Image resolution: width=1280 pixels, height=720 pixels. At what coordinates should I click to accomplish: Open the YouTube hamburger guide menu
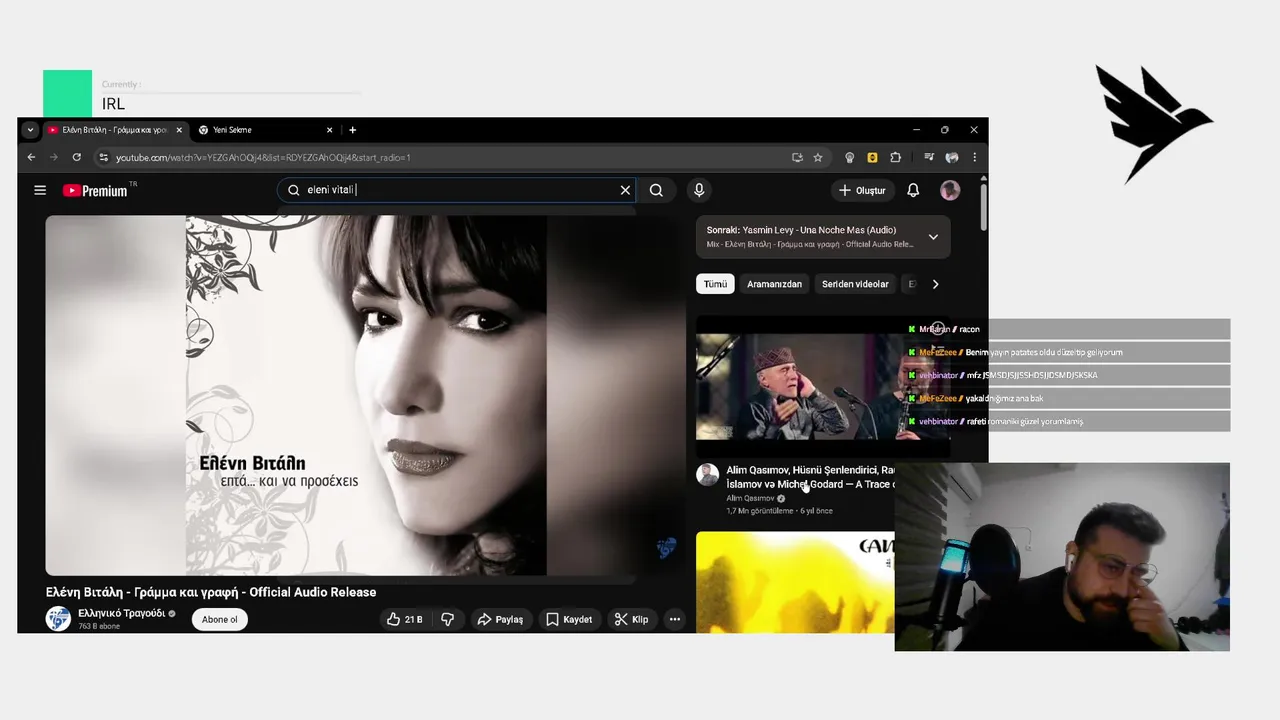(40, 190)
